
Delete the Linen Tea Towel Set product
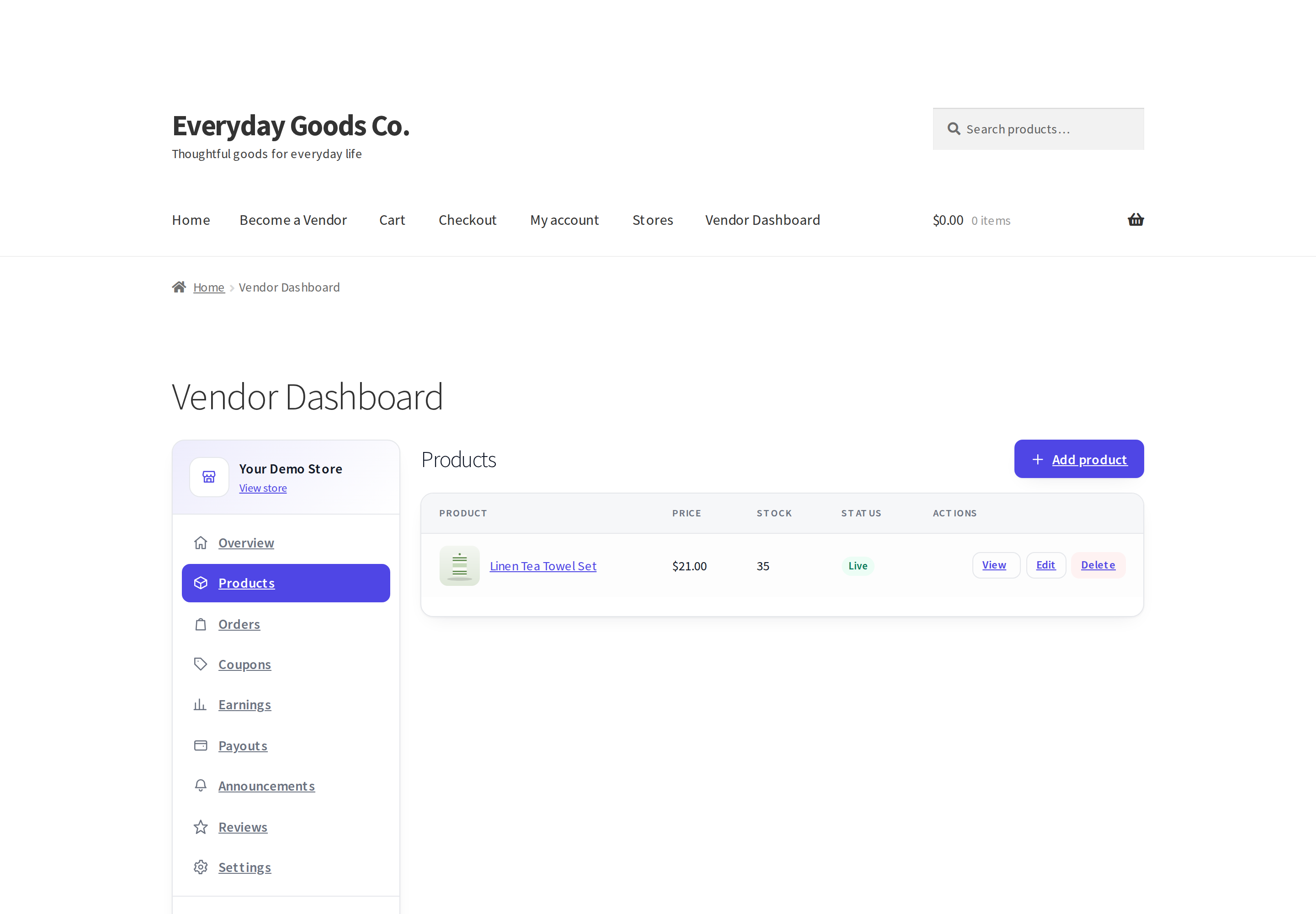(1098, 565)
